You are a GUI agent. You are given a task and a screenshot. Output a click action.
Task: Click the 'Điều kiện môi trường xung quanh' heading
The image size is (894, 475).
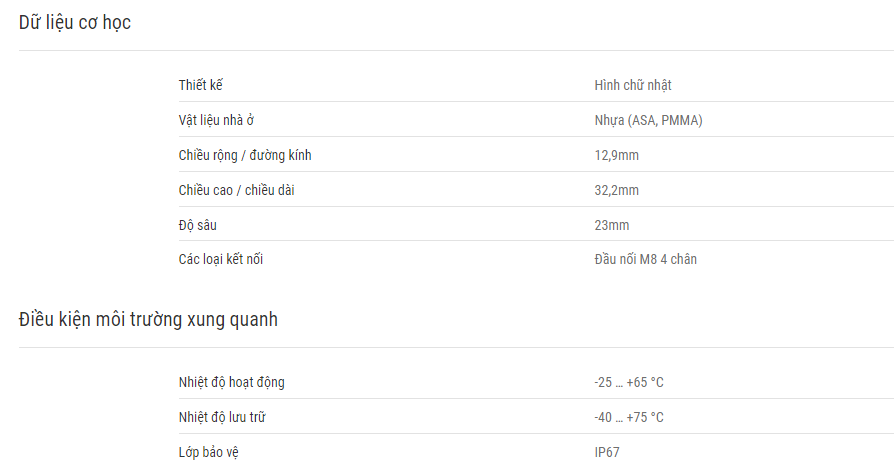tap(148, 319)
